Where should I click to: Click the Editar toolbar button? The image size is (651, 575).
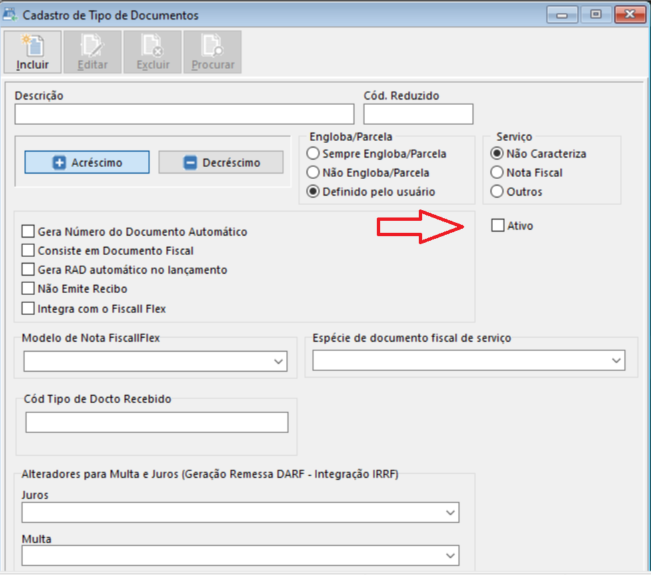coord(93,52)
